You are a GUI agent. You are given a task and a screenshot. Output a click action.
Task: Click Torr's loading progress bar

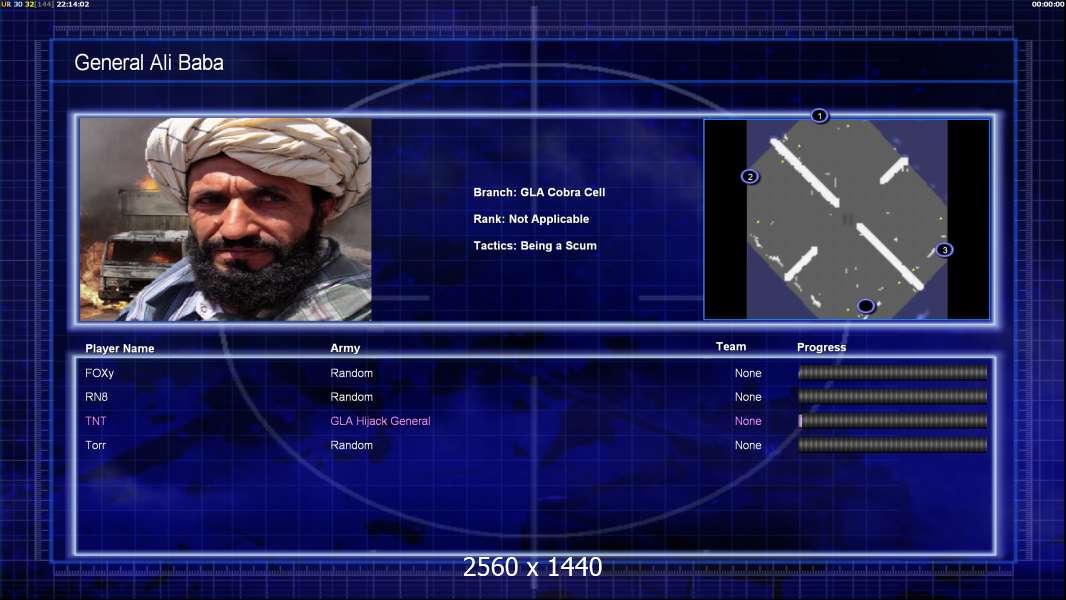892,445
